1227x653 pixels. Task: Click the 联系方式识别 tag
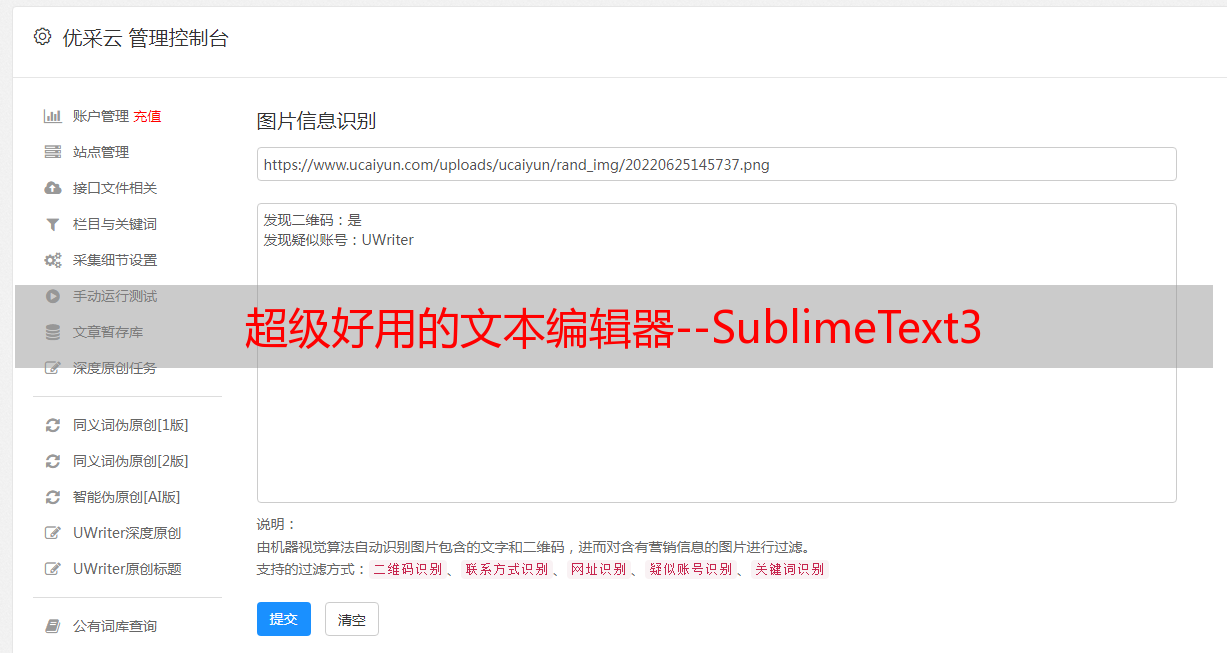coord(506,569)
